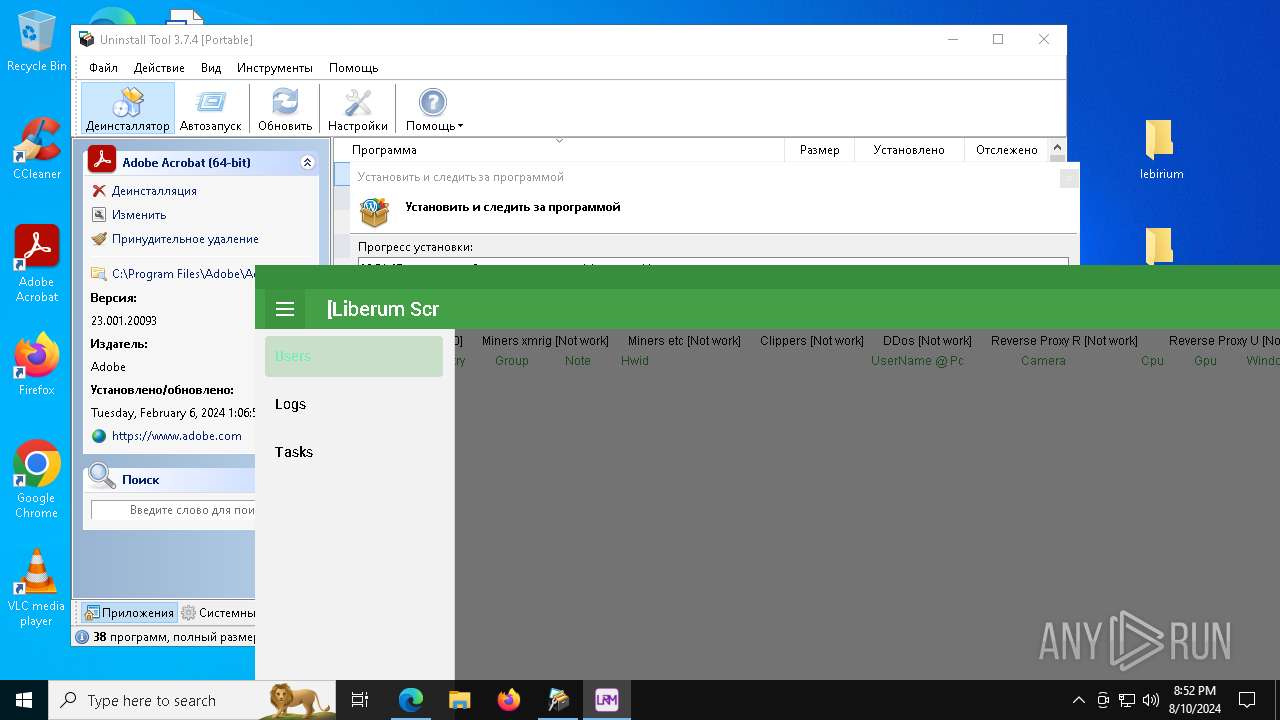Click the Gpu column header in Liberum
This screenshot has width=1280, height=720.
click(1205, 361)
